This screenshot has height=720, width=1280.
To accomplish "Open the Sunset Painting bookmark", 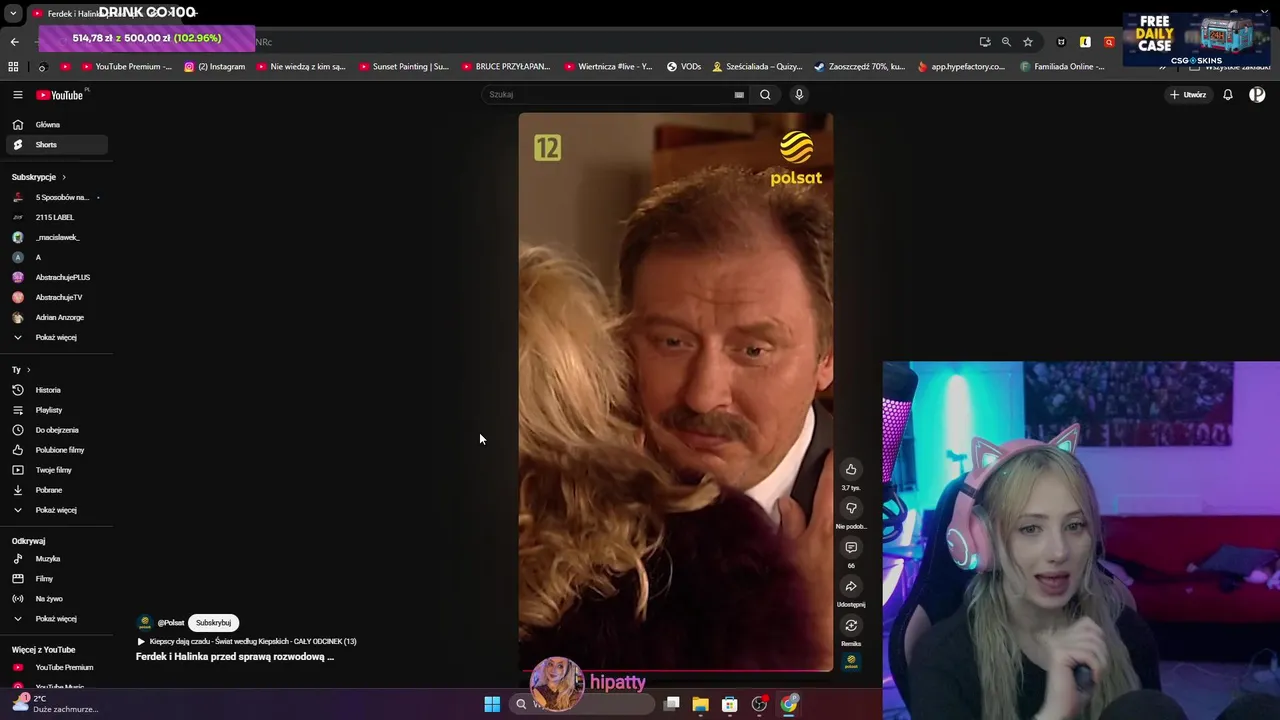I will click(404, 67).
